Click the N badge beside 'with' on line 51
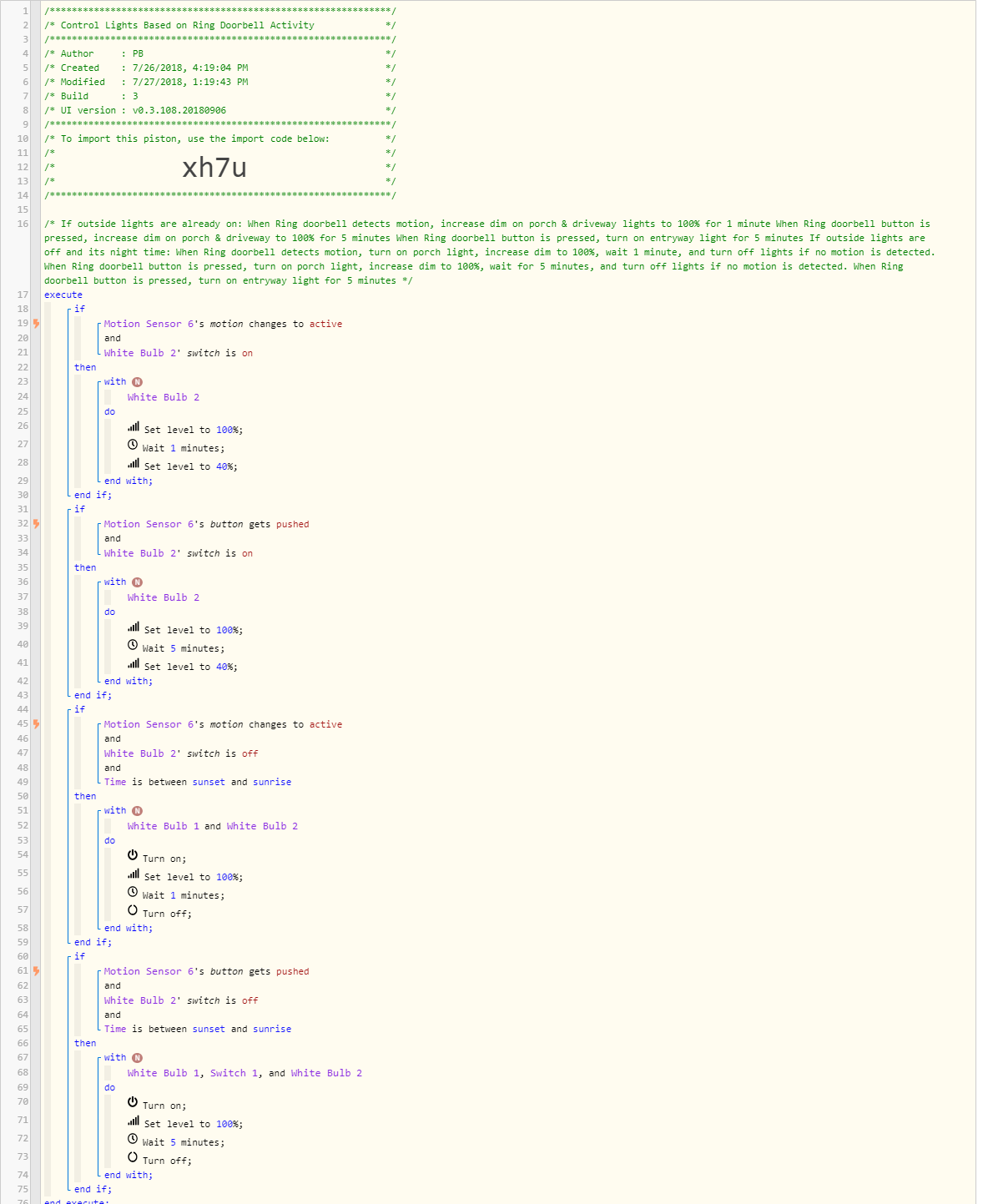 [138, 811]
